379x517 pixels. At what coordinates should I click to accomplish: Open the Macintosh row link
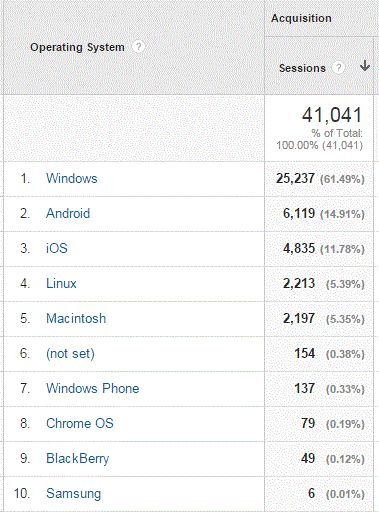click(76, 318)
